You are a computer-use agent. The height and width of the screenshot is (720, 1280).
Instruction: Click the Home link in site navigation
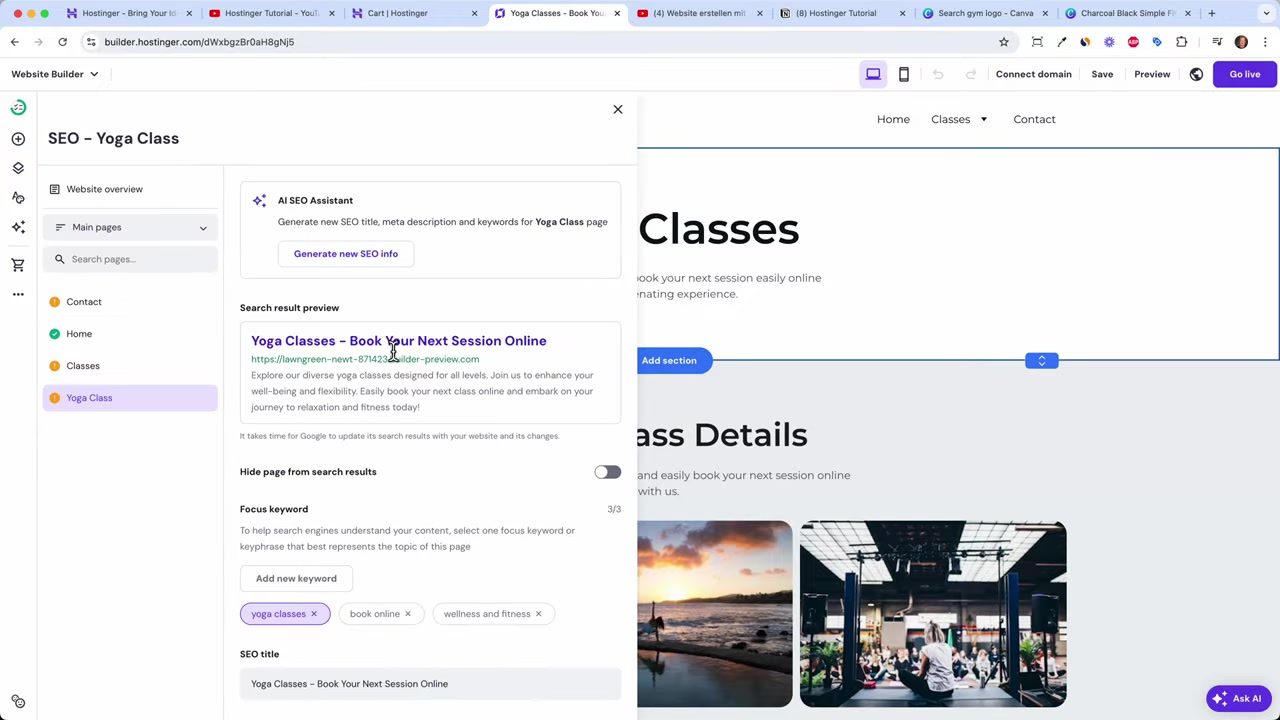click(x=893, y=120)
